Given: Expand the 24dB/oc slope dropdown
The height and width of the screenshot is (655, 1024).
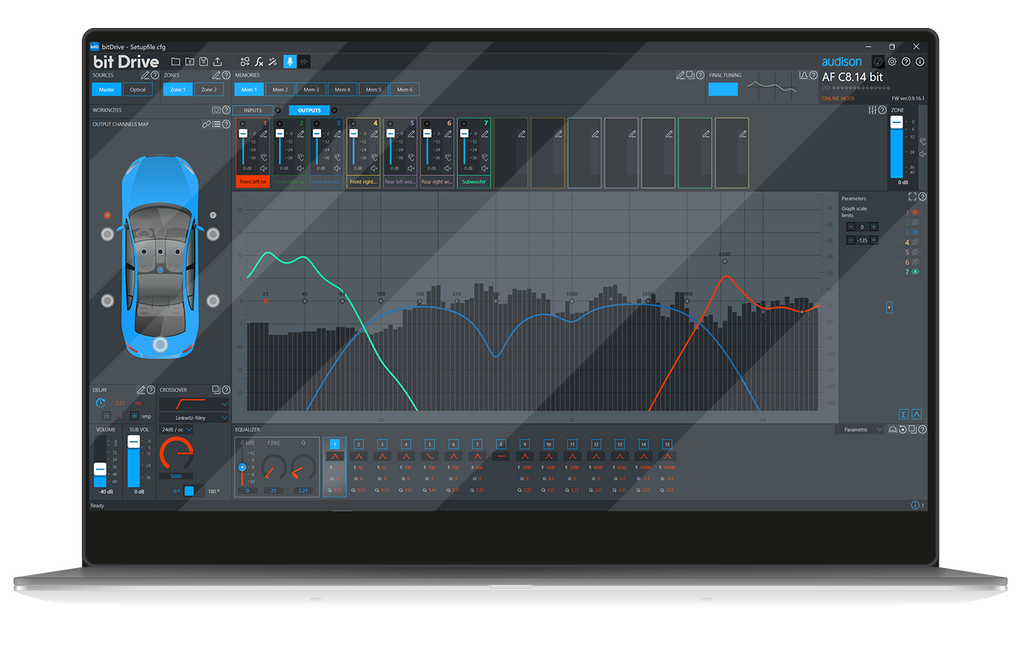Looking at the screenshot, I should [x=177, y=430].
